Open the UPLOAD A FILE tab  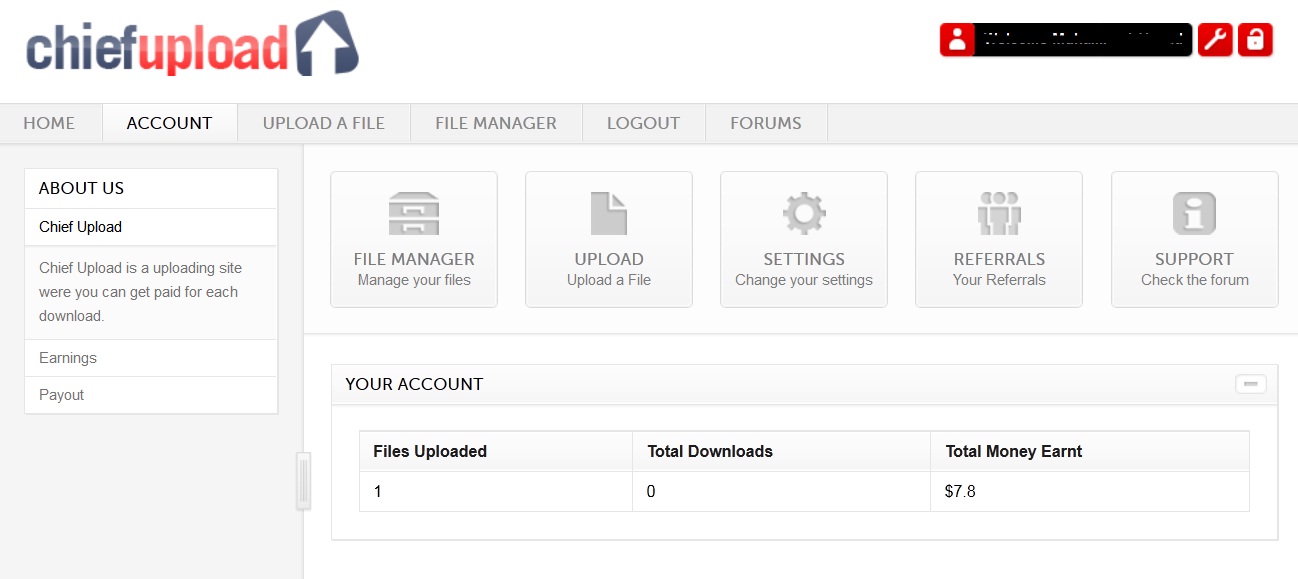click(324, 123)
